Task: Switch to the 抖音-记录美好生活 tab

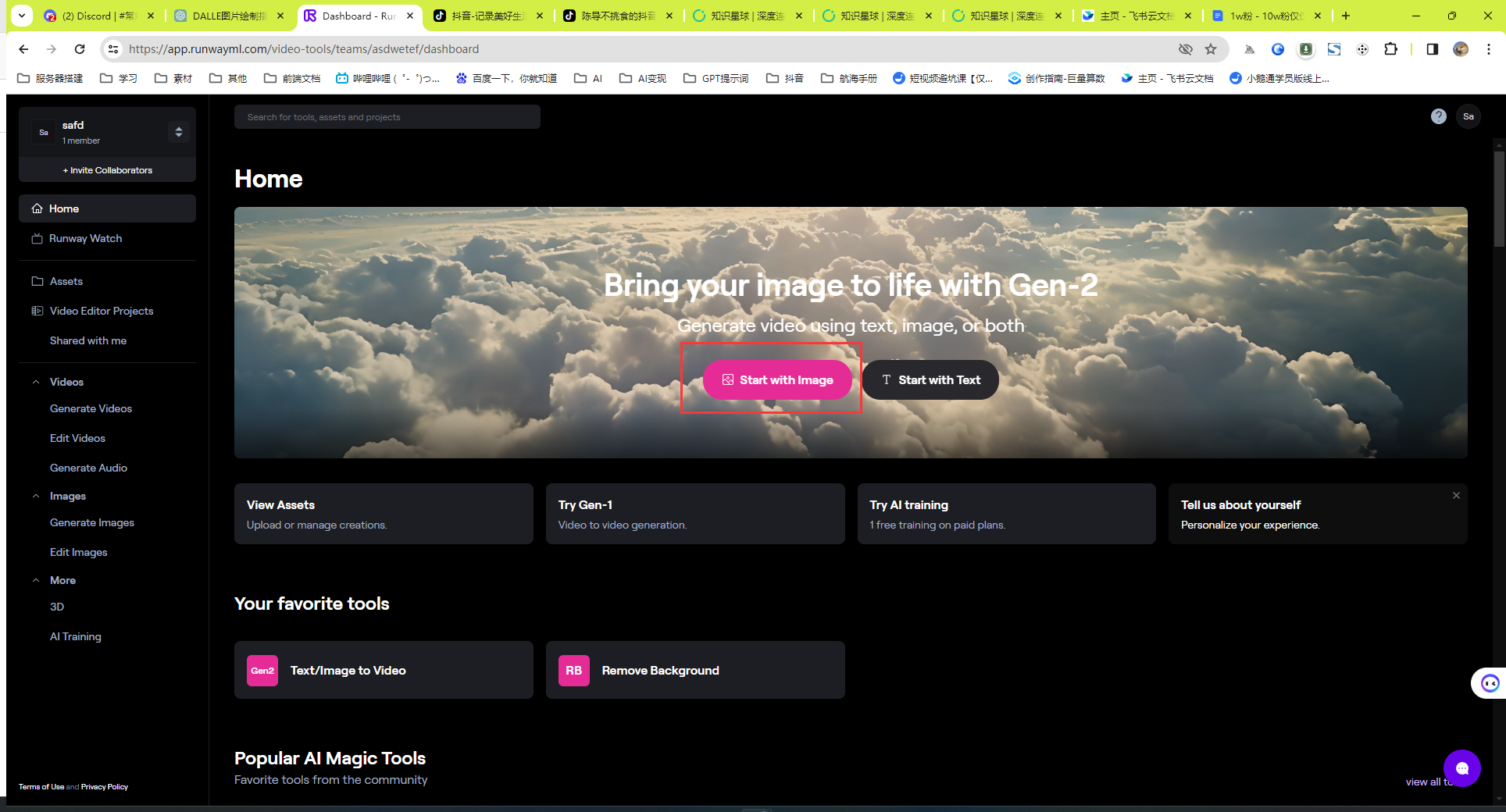Action: click(x=489, y=16)
